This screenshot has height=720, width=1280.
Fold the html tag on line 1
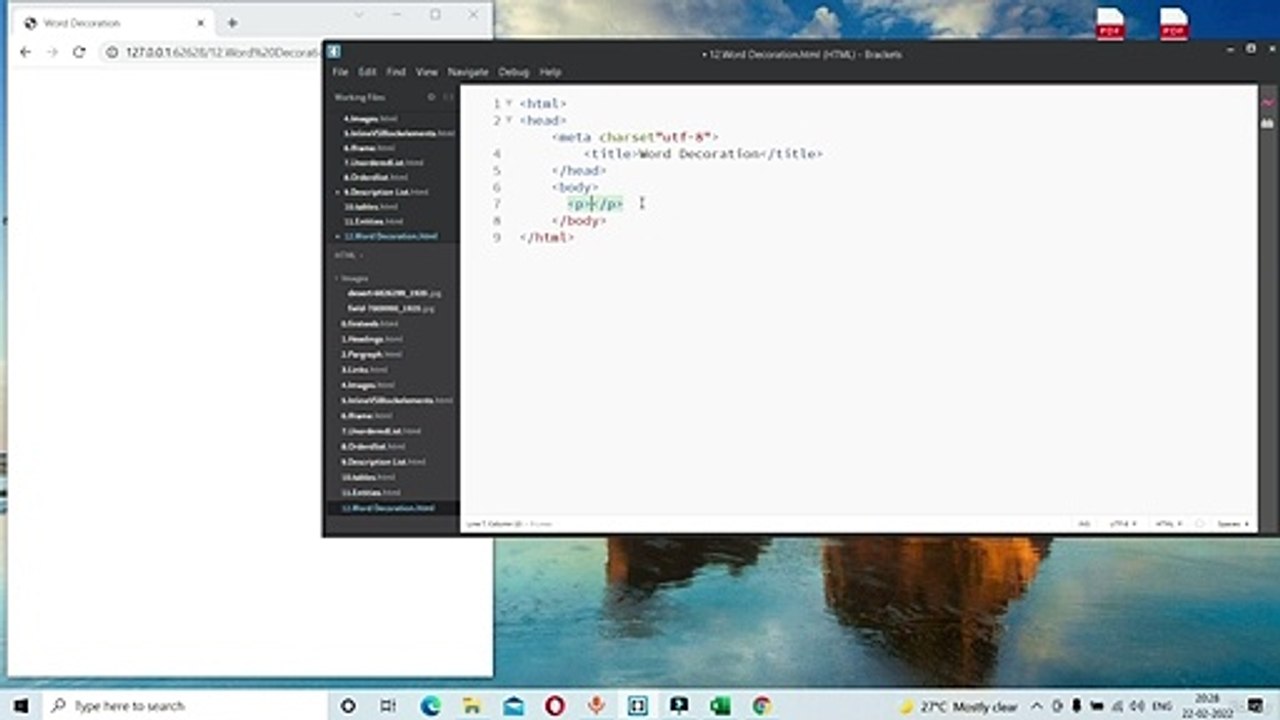click(509, 103)
